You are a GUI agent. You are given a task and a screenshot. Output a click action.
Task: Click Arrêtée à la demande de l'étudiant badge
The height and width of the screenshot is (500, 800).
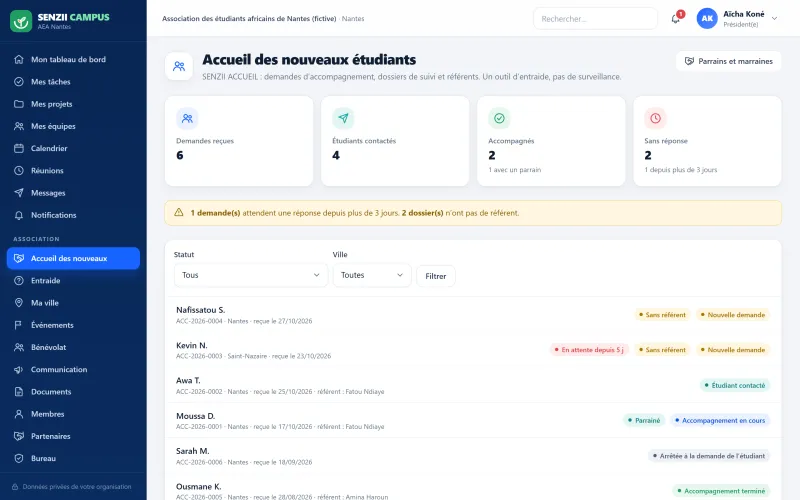pyautogui.click(x=709, y=456)
